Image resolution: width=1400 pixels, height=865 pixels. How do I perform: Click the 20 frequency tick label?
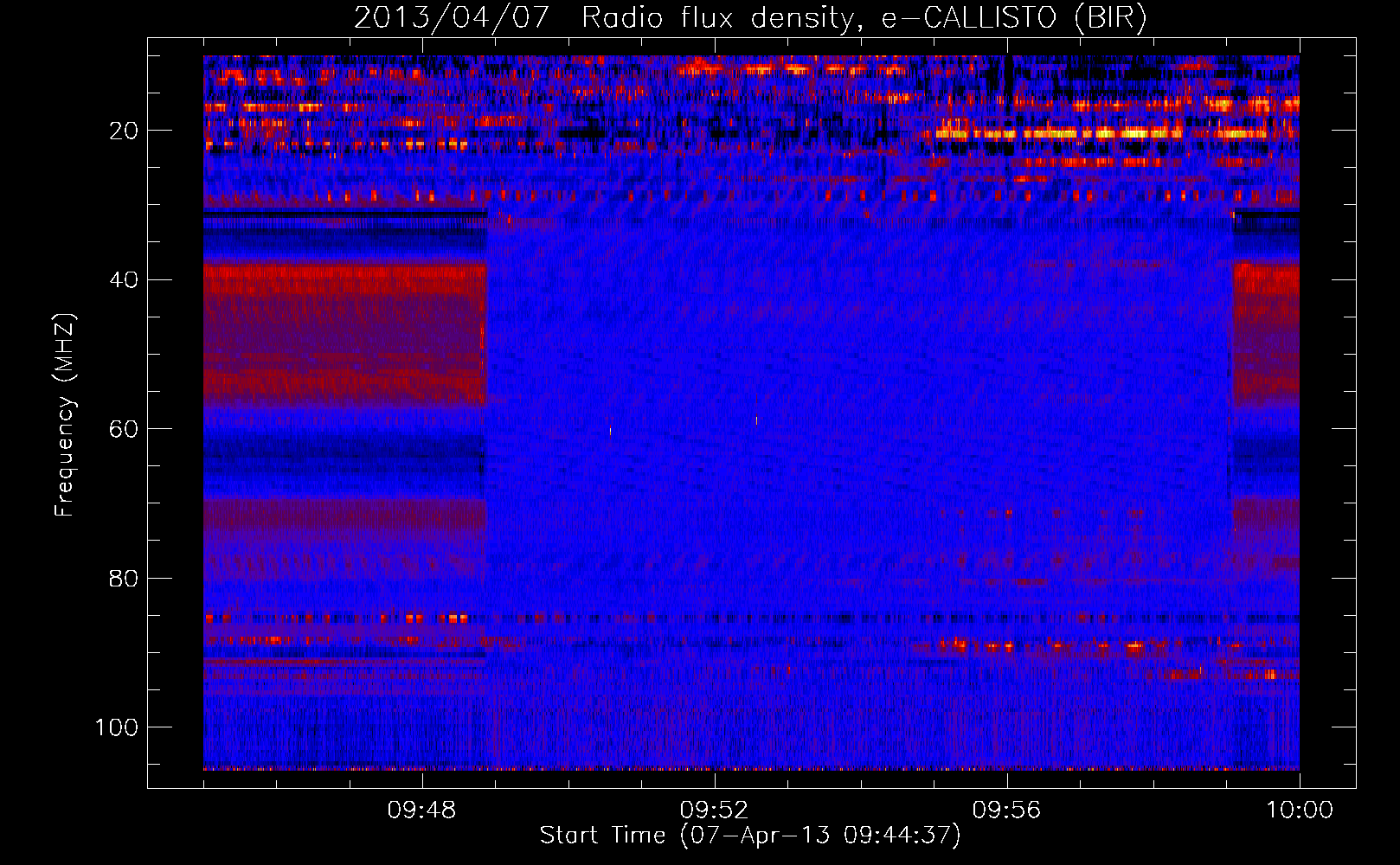click(125, 131)
